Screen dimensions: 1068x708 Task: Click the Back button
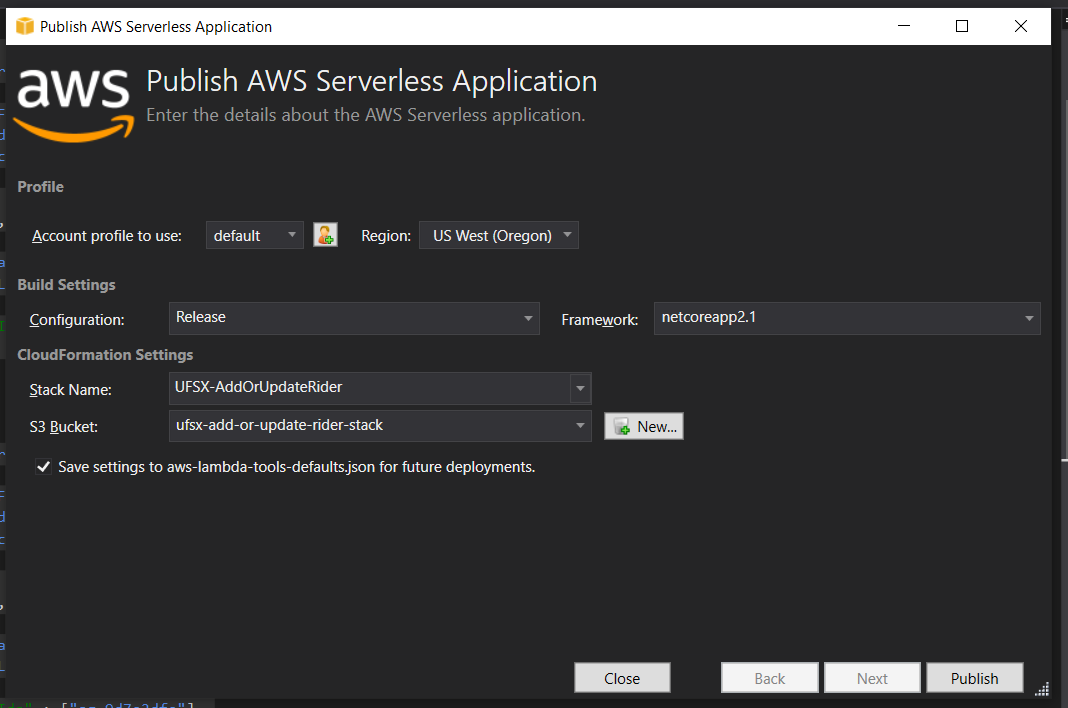769,677
